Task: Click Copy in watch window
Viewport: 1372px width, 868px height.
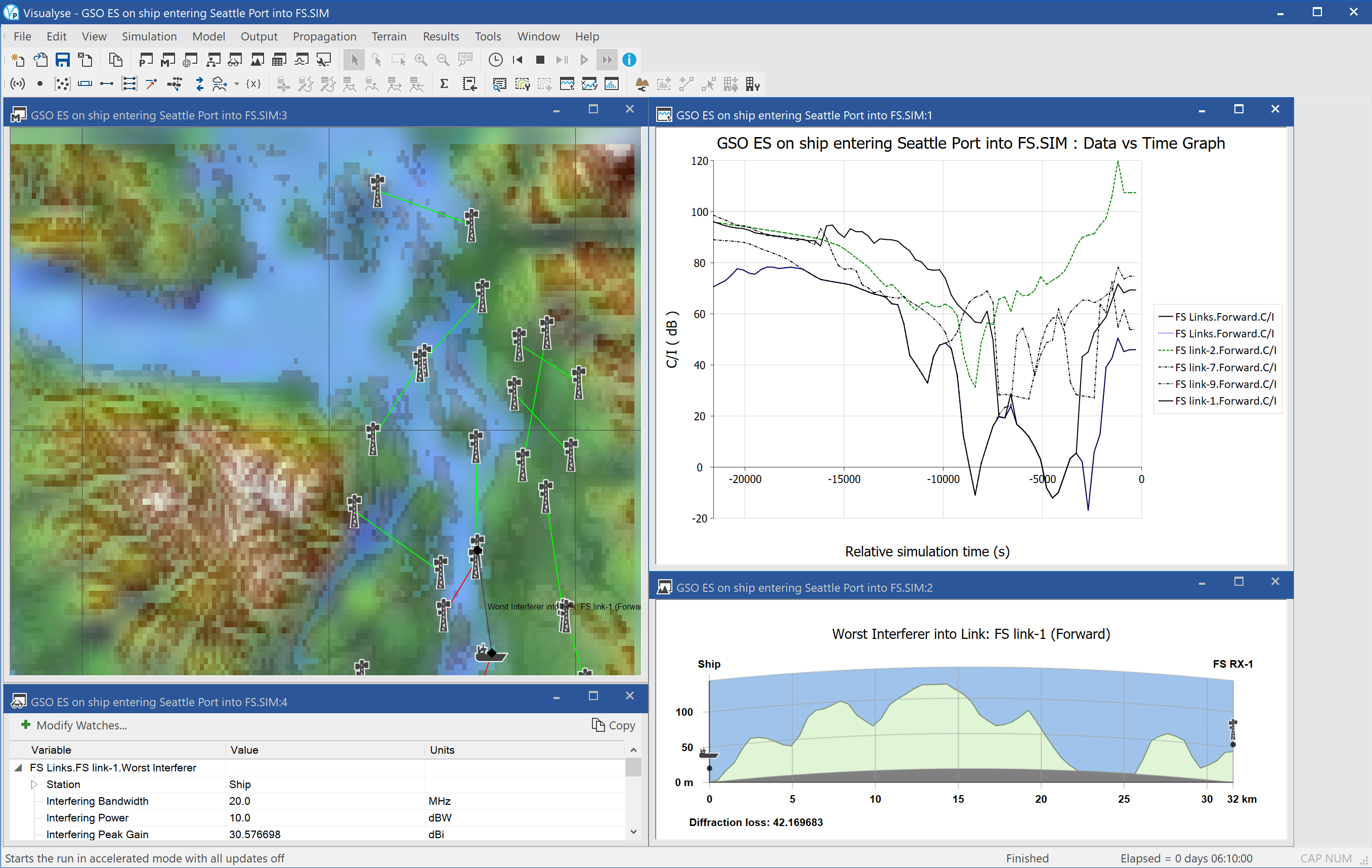Action: coord(614,725)
